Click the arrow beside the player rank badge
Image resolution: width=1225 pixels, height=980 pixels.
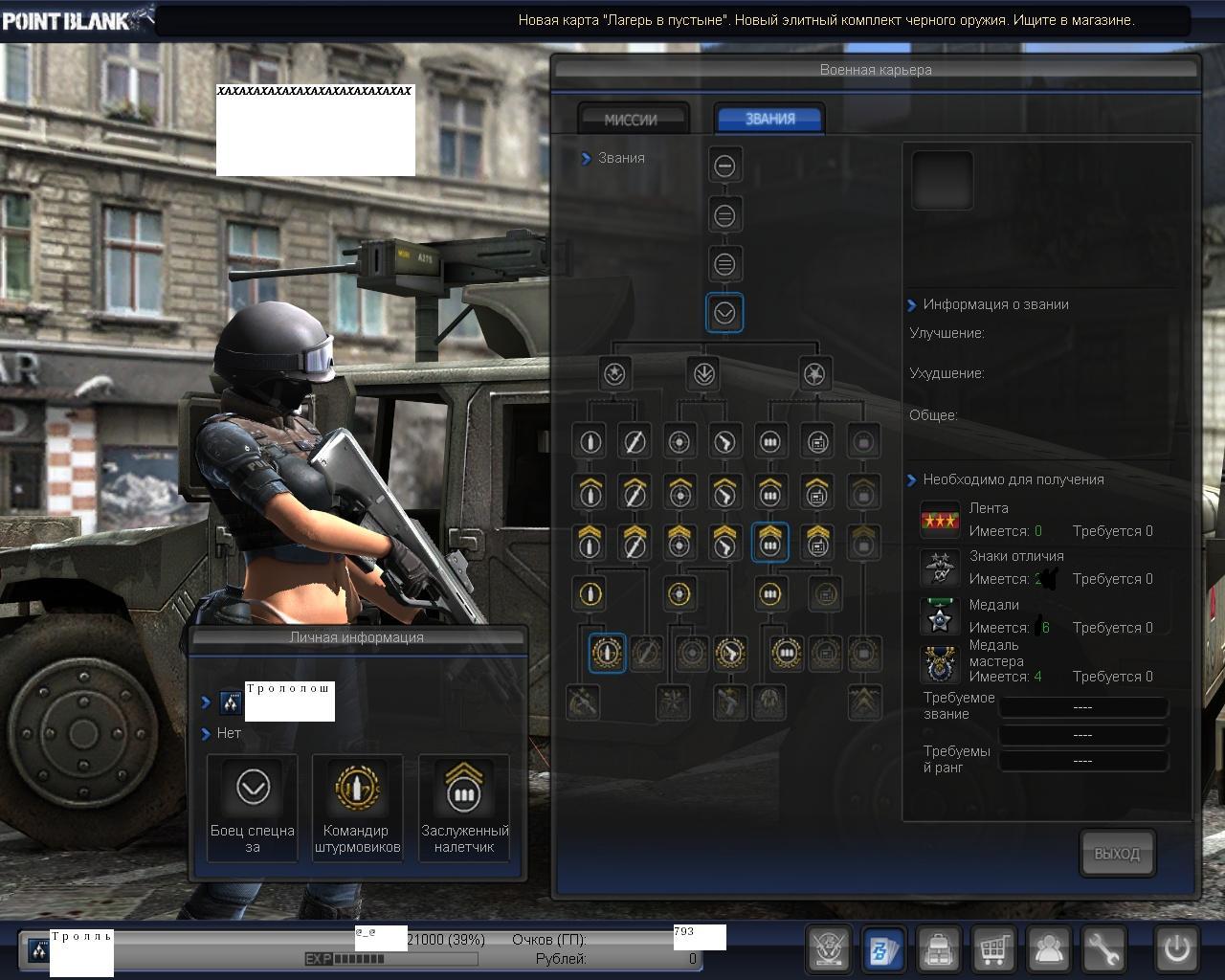tap(206, 702)
